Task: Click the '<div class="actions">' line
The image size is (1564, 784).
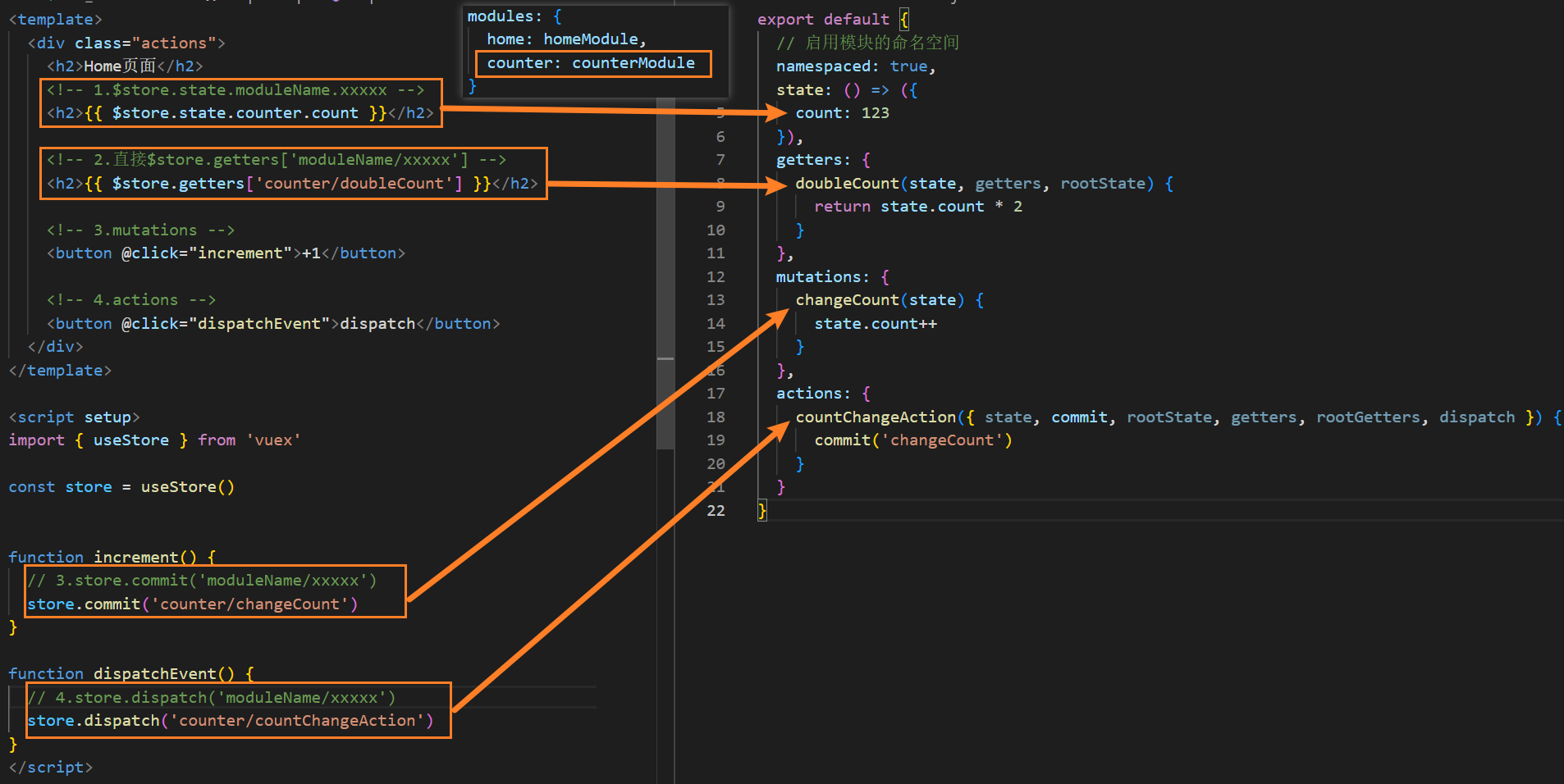Action: pyautogui.click(x=126, y=43)
